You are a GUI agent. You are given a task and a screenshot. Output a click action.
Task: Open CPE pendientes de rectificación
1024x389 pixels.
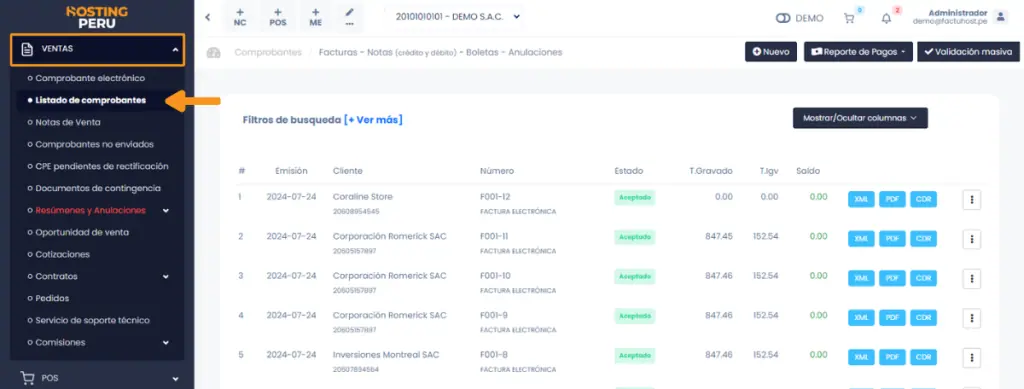[x=102, y=166]
